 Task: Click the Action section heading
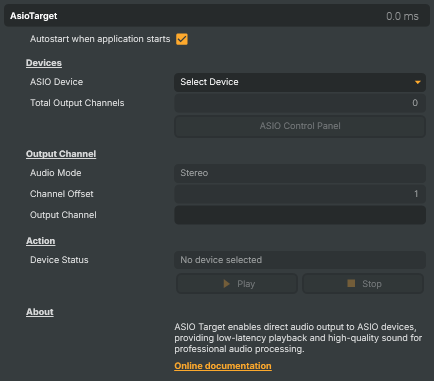pyautogui.click(x=41, y=241)
